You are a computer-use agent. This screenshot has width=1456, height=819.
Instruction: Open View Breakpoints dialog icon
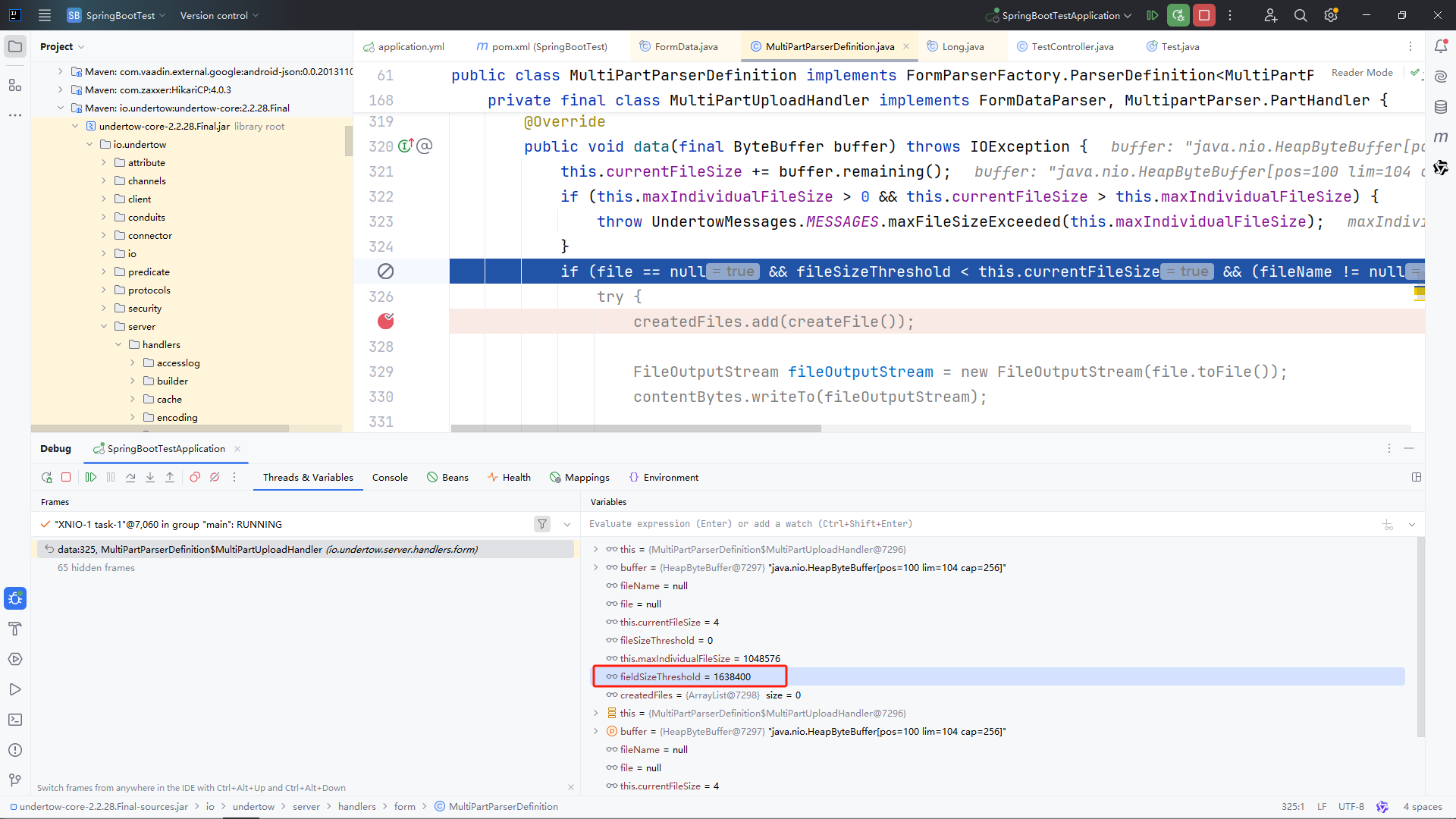[x=195, y=477]
